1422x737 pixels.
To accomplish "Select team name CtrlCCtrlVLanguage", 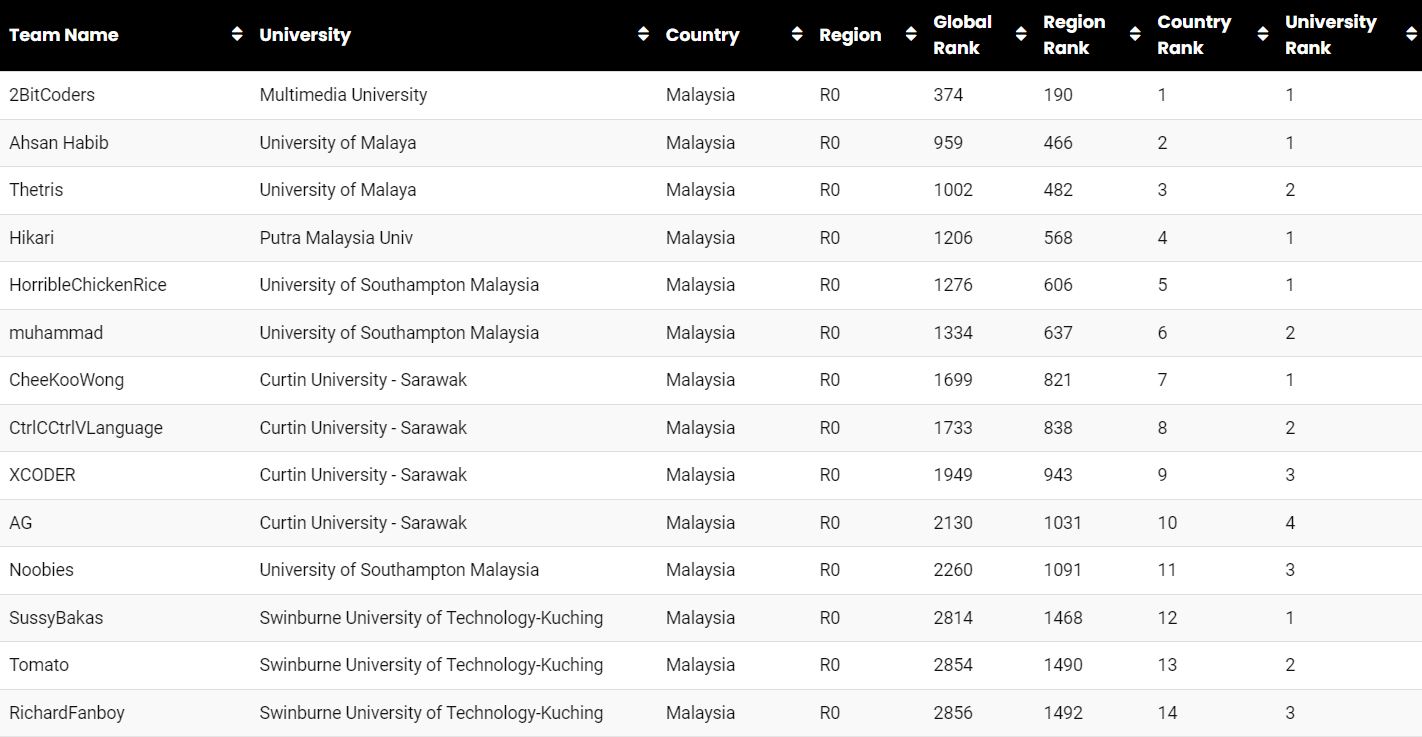I will click(x=86, y=428).
